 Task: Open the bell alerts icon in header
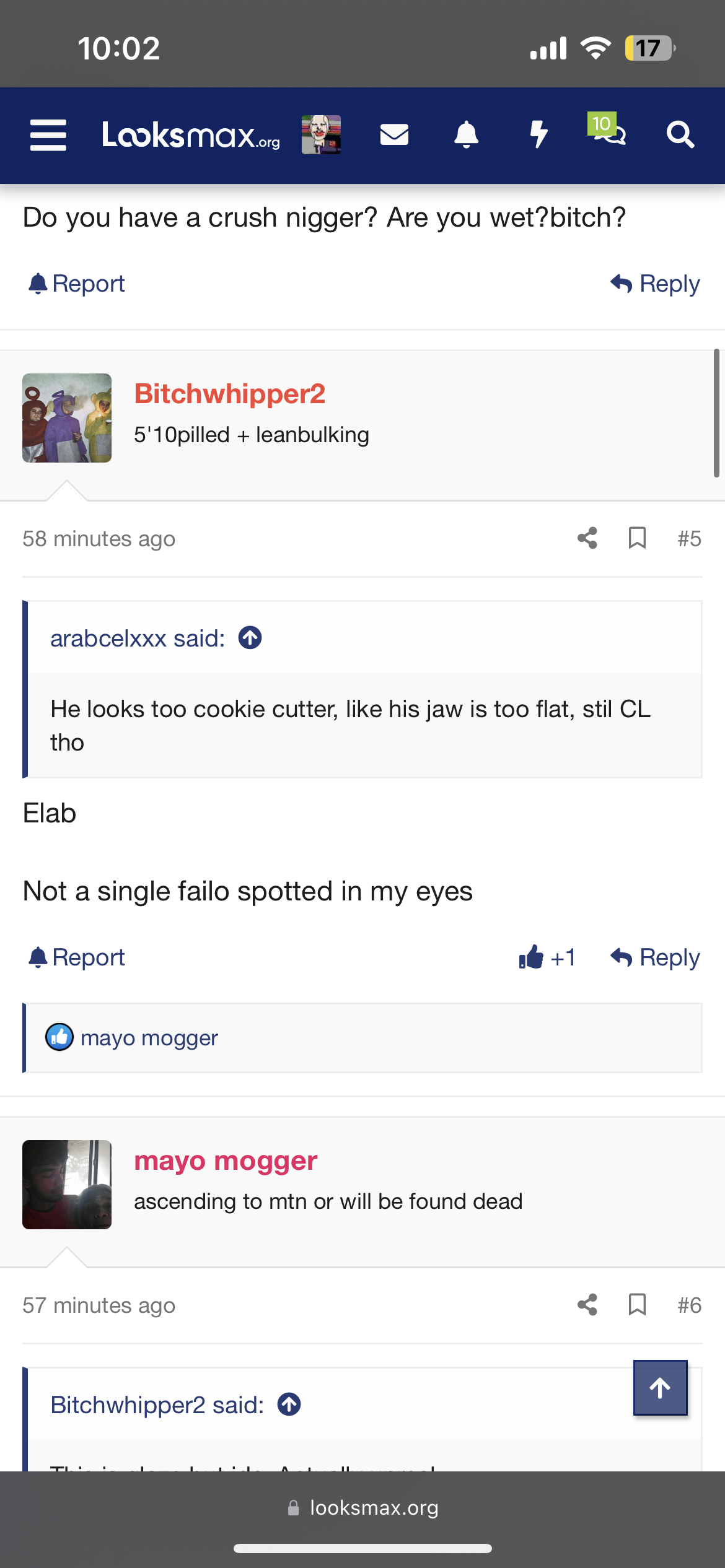(466, 134)
